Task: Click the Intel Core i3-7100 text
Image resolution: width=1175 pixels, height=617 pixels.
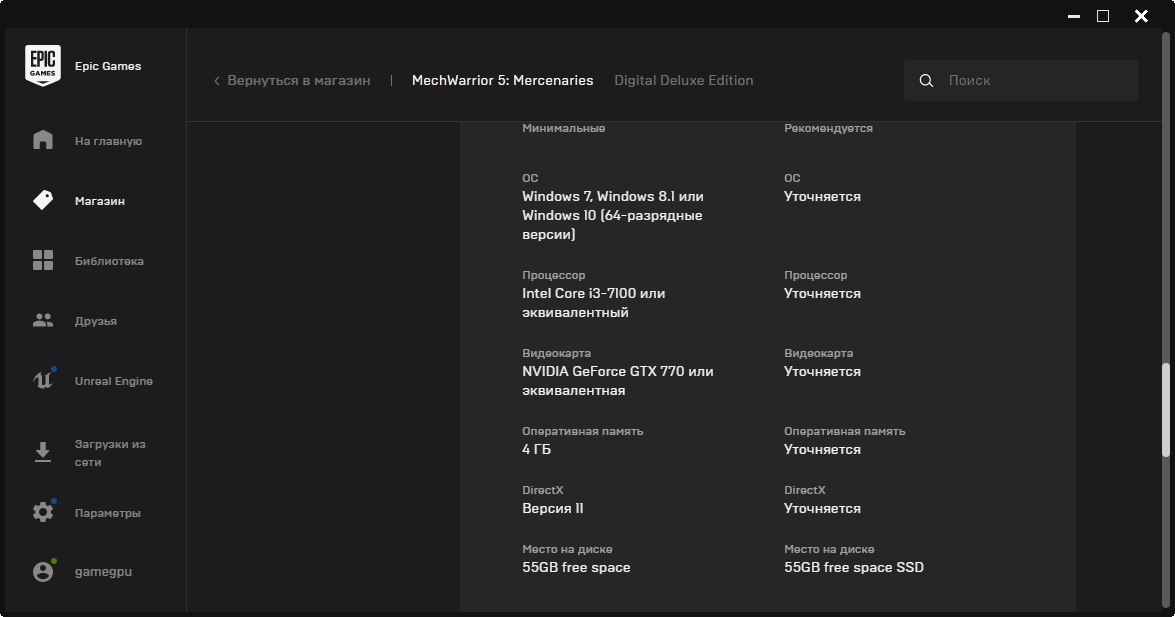Action: tap(593, 303)
